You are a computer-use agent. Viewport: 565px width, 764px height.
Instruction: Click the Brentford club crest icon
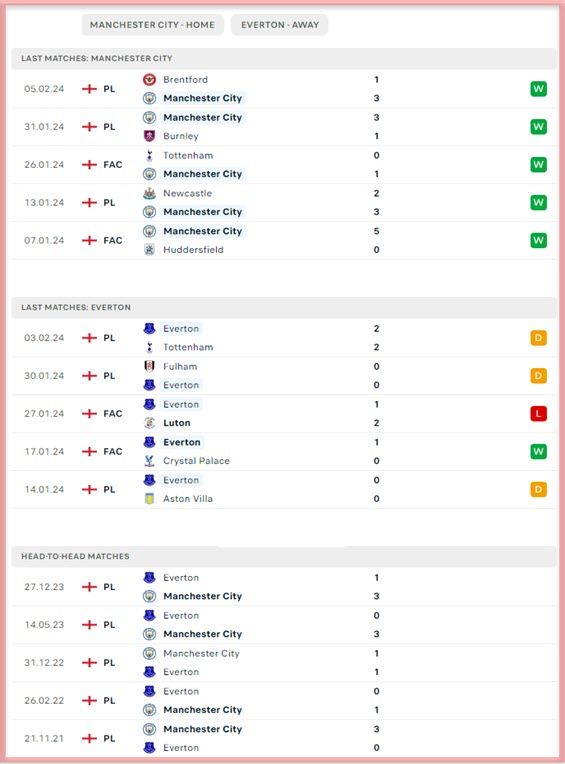[x=150, y=79]
